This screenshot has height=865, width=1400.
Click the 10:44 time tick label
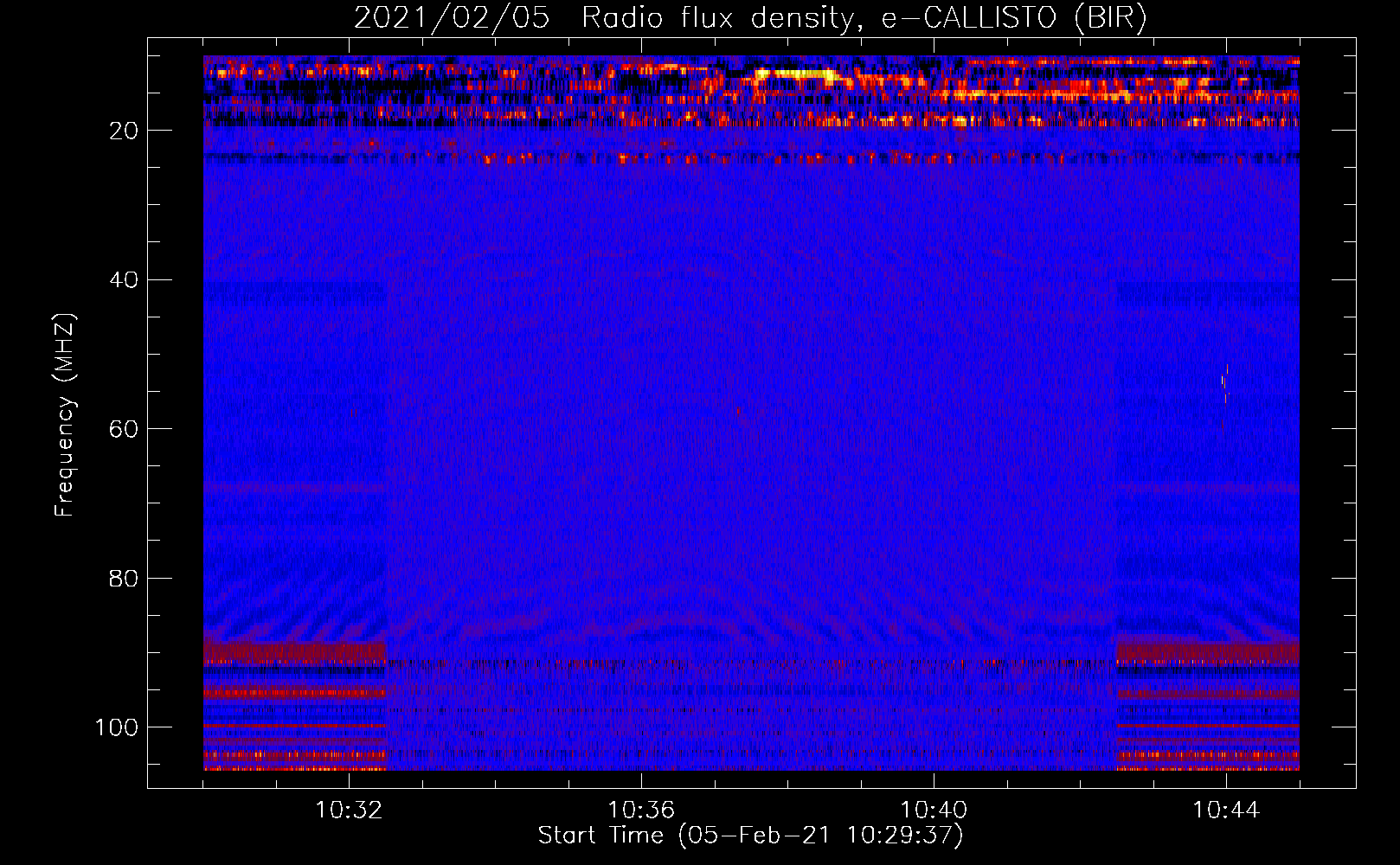(1226, 811)
